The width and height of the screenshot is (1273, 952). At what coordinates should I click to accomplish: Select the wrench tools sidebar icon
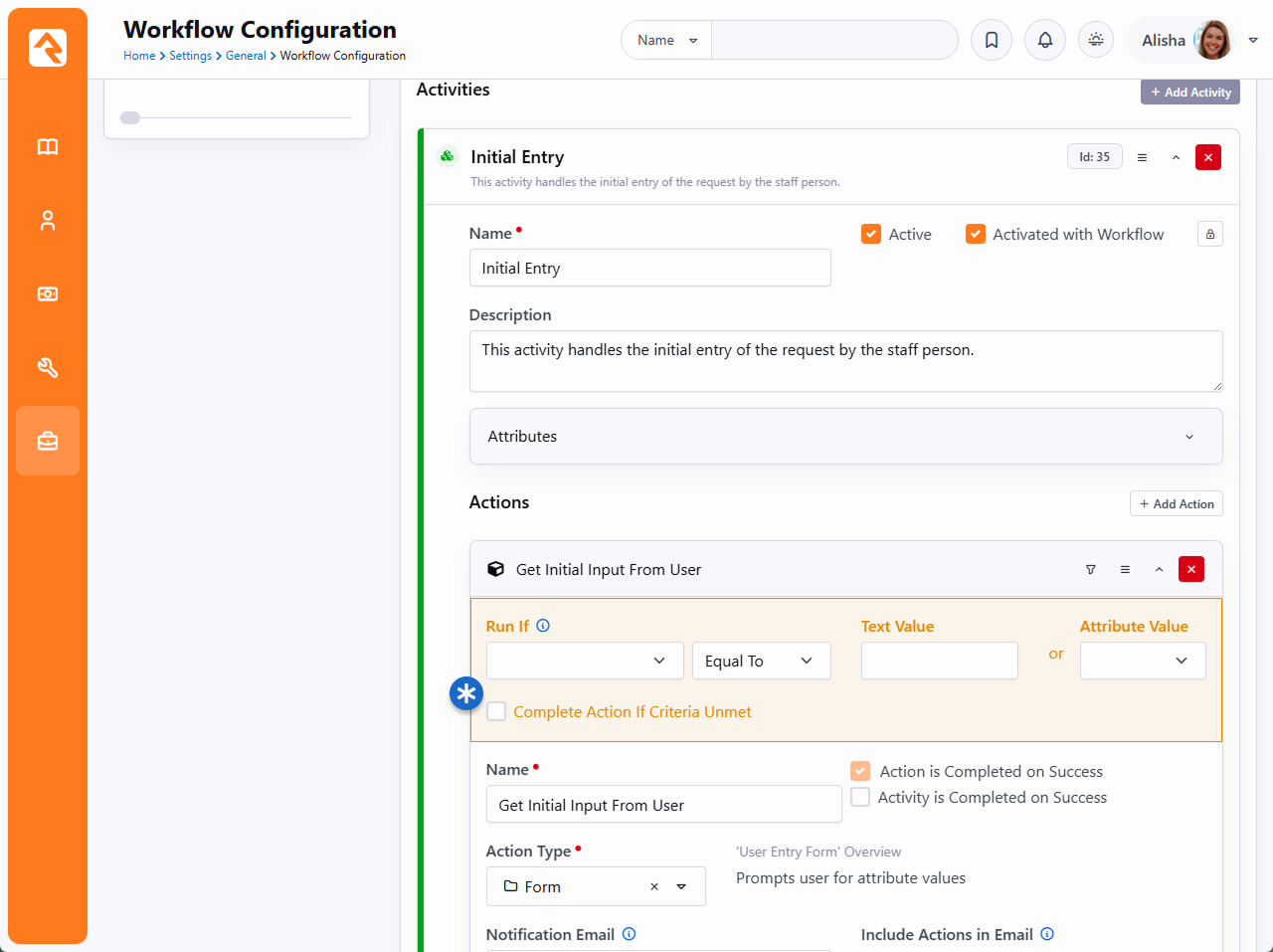[x=48, y=368]
